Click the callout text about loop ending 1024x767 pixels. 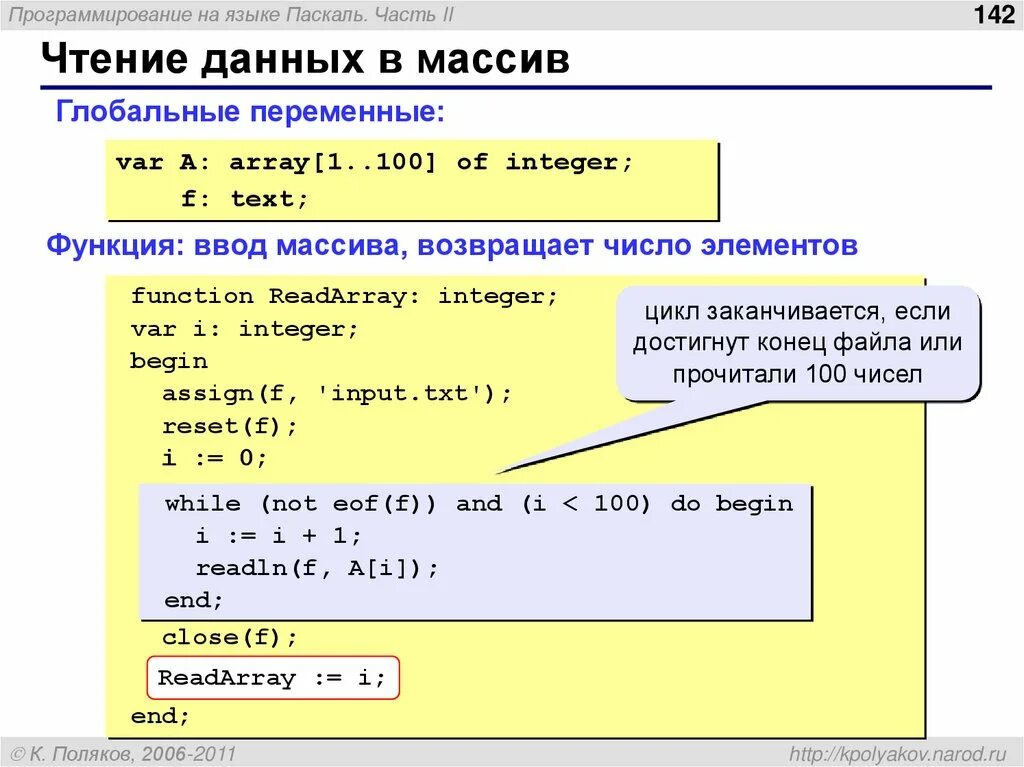[x=797, y=343]
